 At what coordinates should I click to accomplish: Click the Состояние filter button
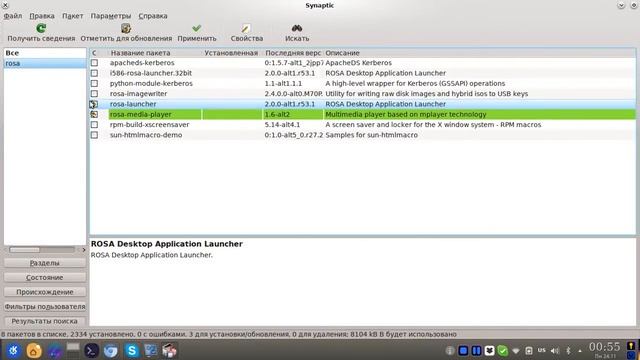[x=44, y=278]
